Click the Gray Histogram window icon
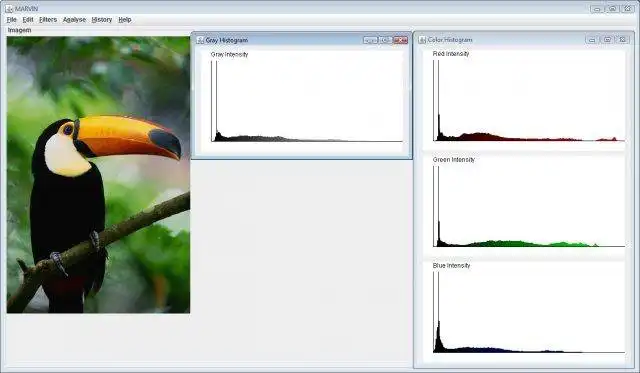The height and width of the screenshot is (373, 640). click(x=200, y=40)
